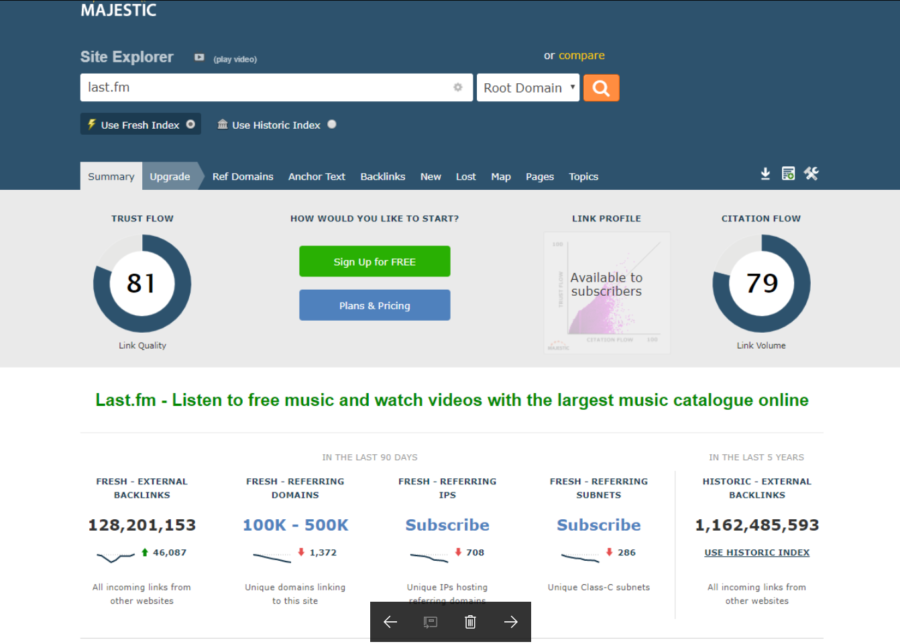Screen dimensions: 900x644
Task: Click the 1,162,485,593 historic backlinks value
Action: pyautogui.click(x=757, y=525)
